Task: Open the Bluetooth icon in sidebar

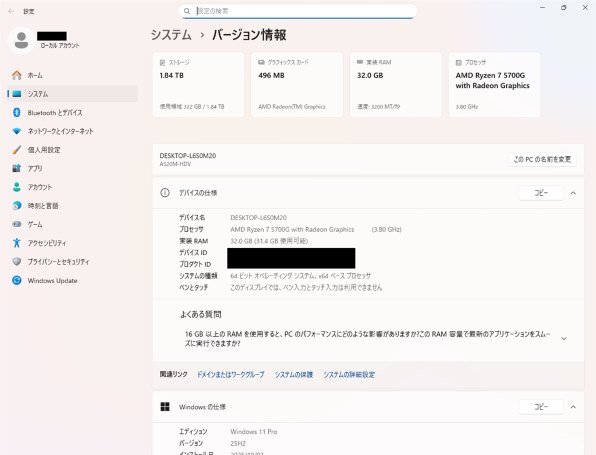Action: 17,113
